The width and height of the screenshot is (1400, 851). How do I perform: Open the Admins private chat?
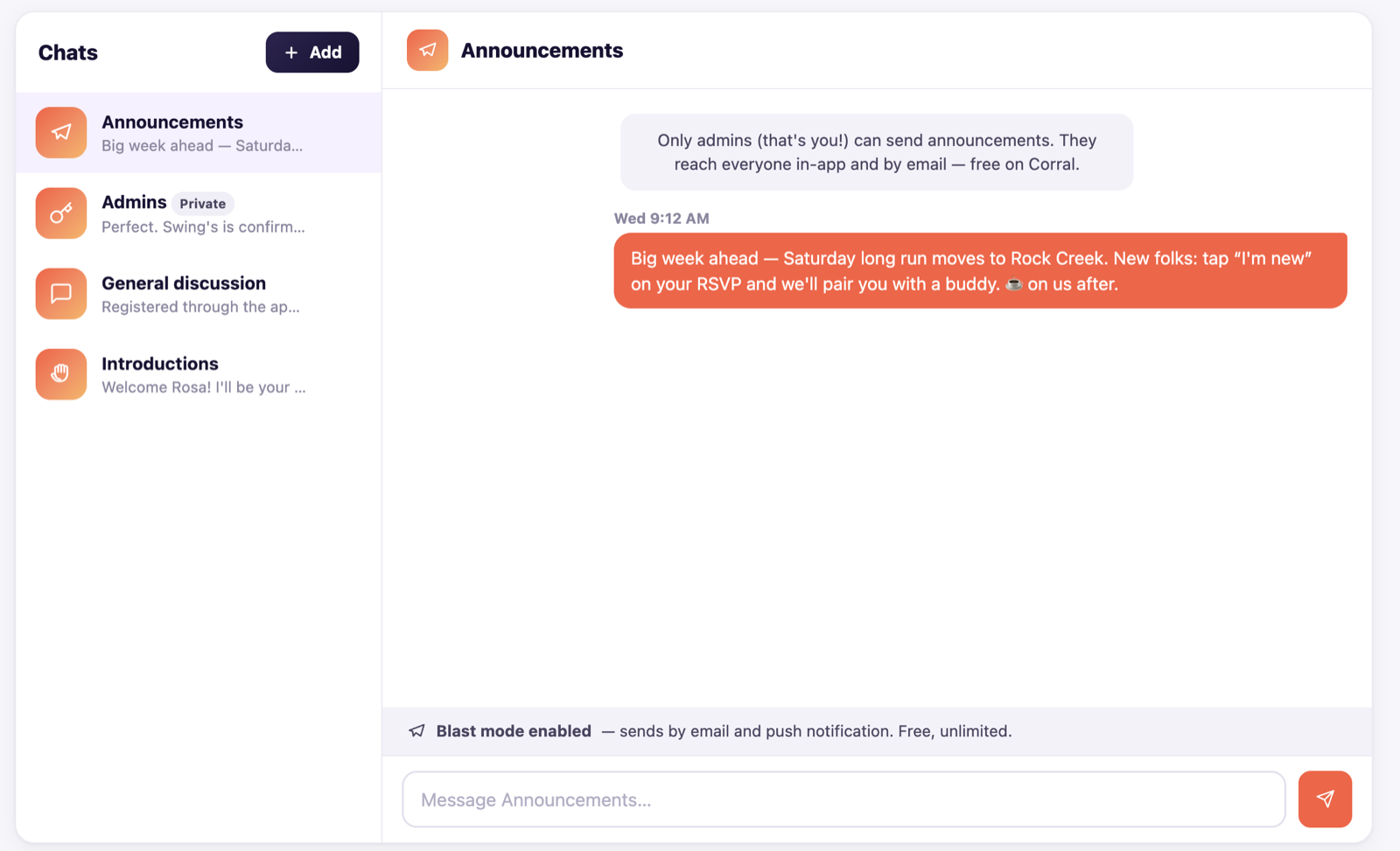(x=199, y=213)
